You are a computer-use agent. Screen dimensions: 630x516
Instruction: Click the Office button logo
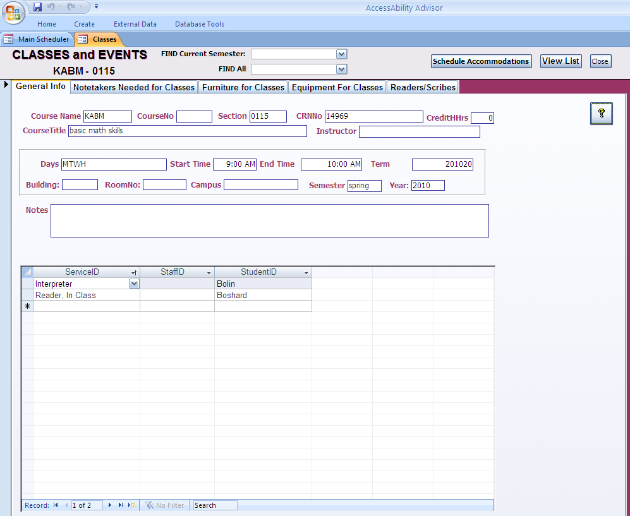[x=13, y=13]
